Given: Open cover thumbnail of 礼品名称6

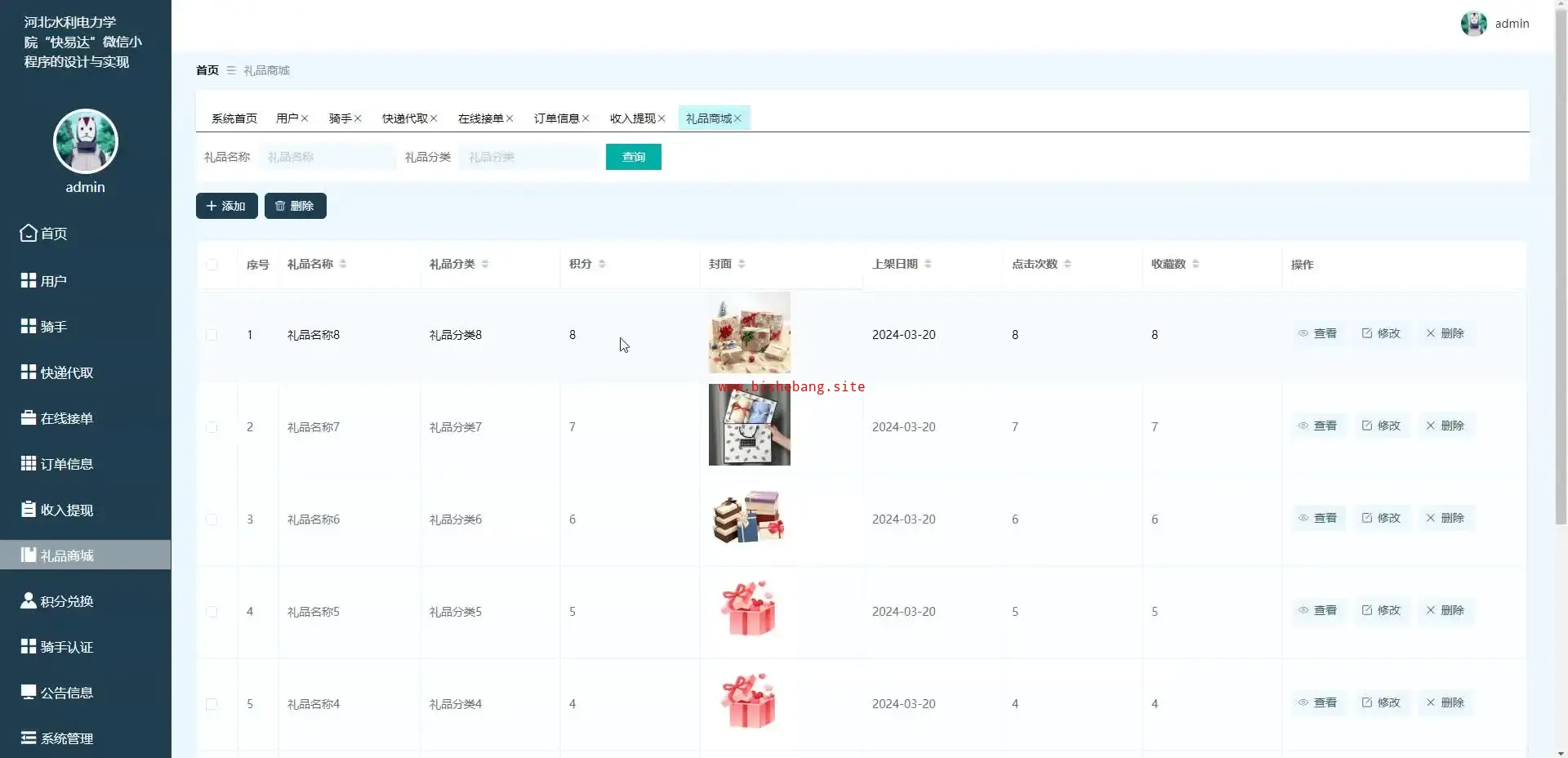Looking at the screenshot, I should [750, 517].
